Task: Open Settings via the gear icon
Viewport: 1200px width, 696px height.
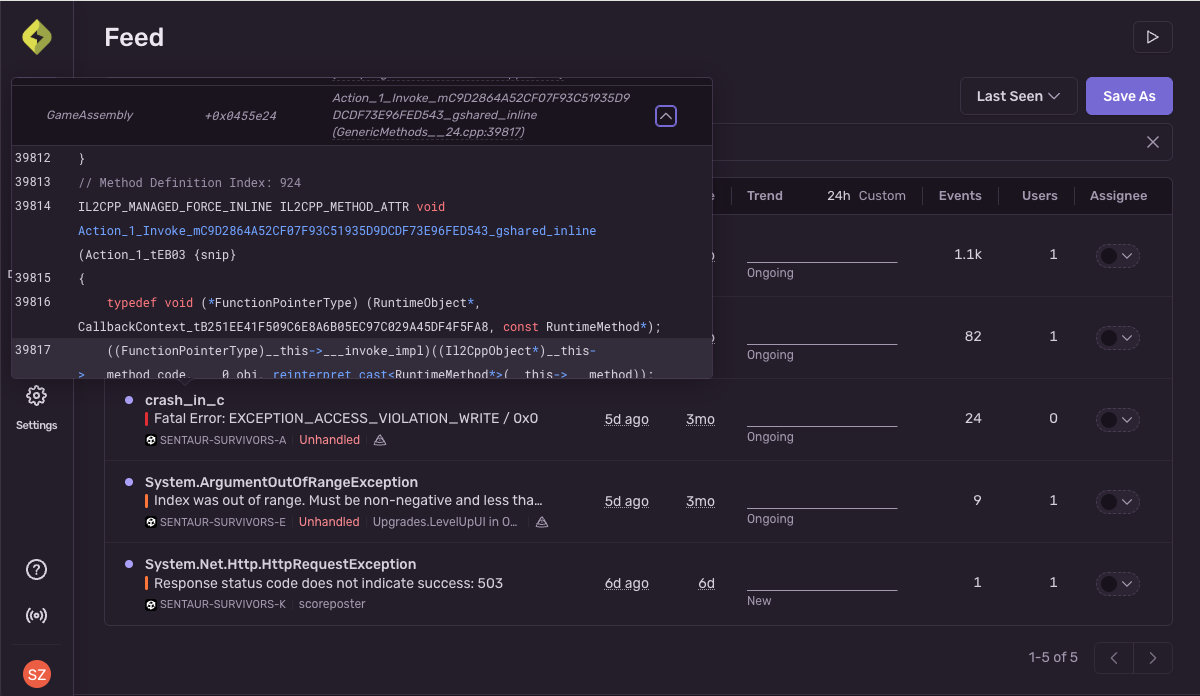Action: (37, 396)
